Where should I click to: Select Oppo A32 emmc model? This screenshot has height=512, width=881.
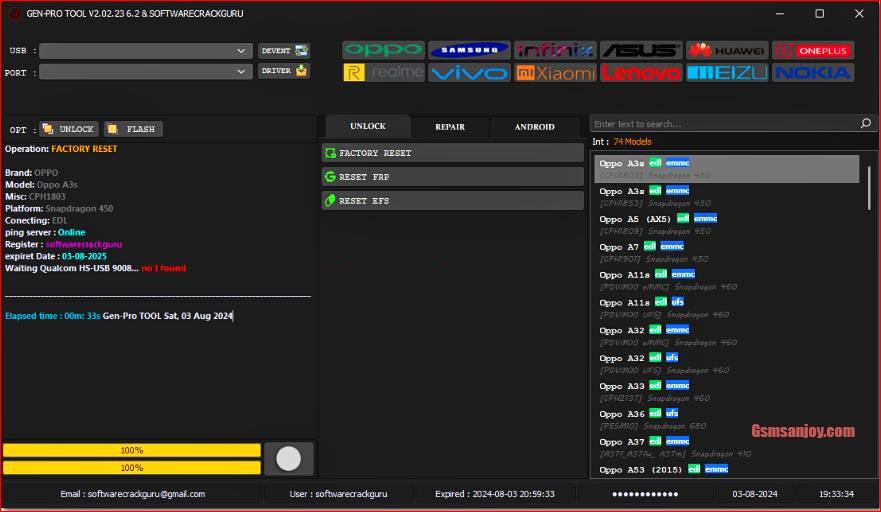coord(727,336)
